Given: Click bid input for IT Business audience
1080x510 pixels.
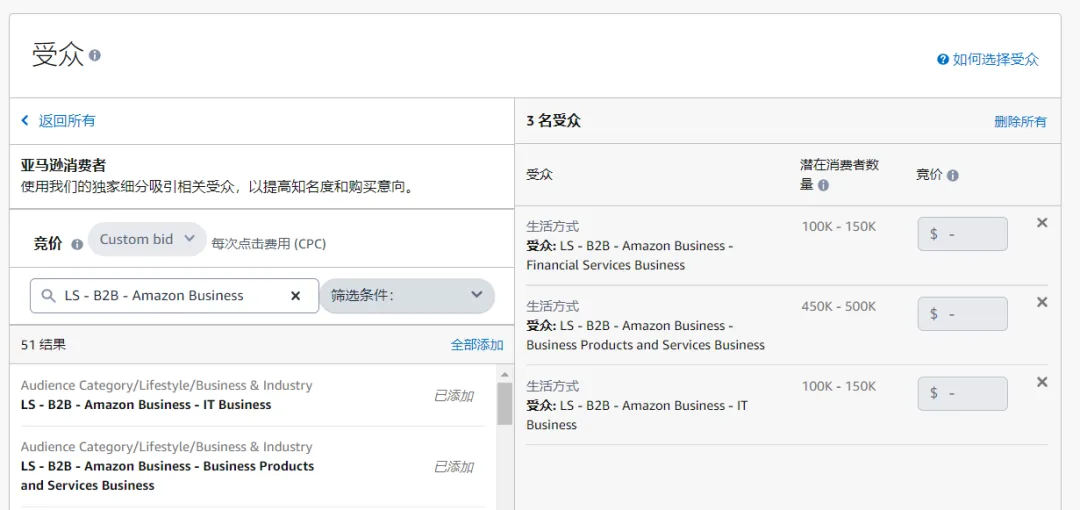Looking at the screenshot, I should [962, 394].
